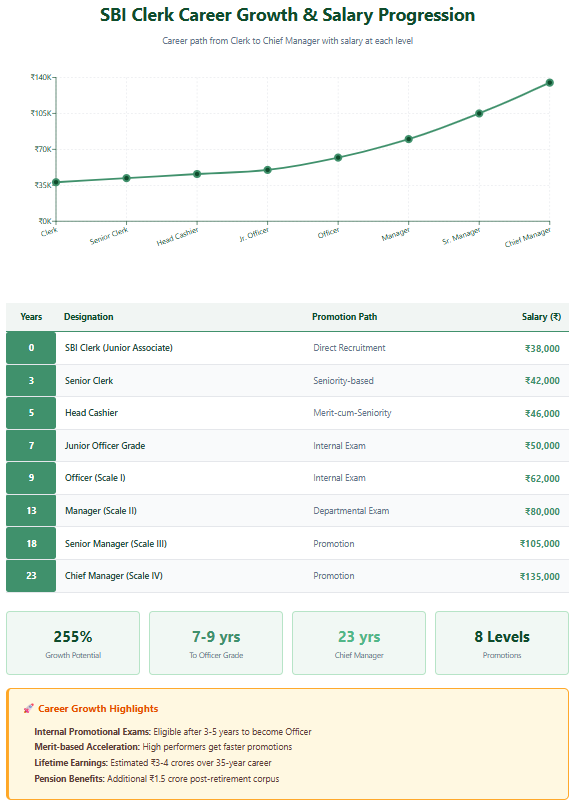Click the 8 Levels Promotions card
Viewport: 569px width, 804px height.
[x=502, y=643]
